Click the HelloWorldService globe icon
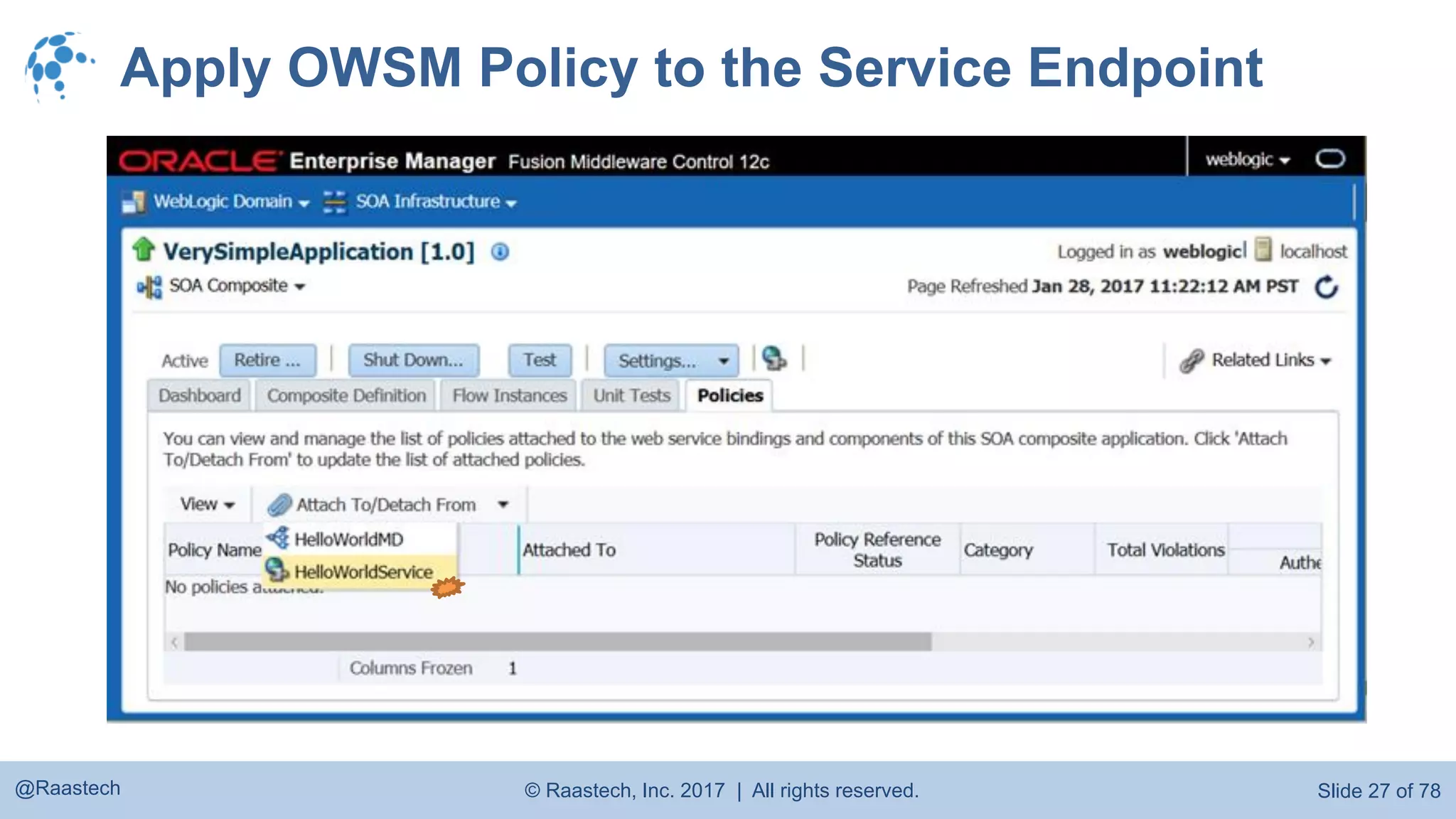This screenshot has width=1456, height=819. click(x=277, y=570)
